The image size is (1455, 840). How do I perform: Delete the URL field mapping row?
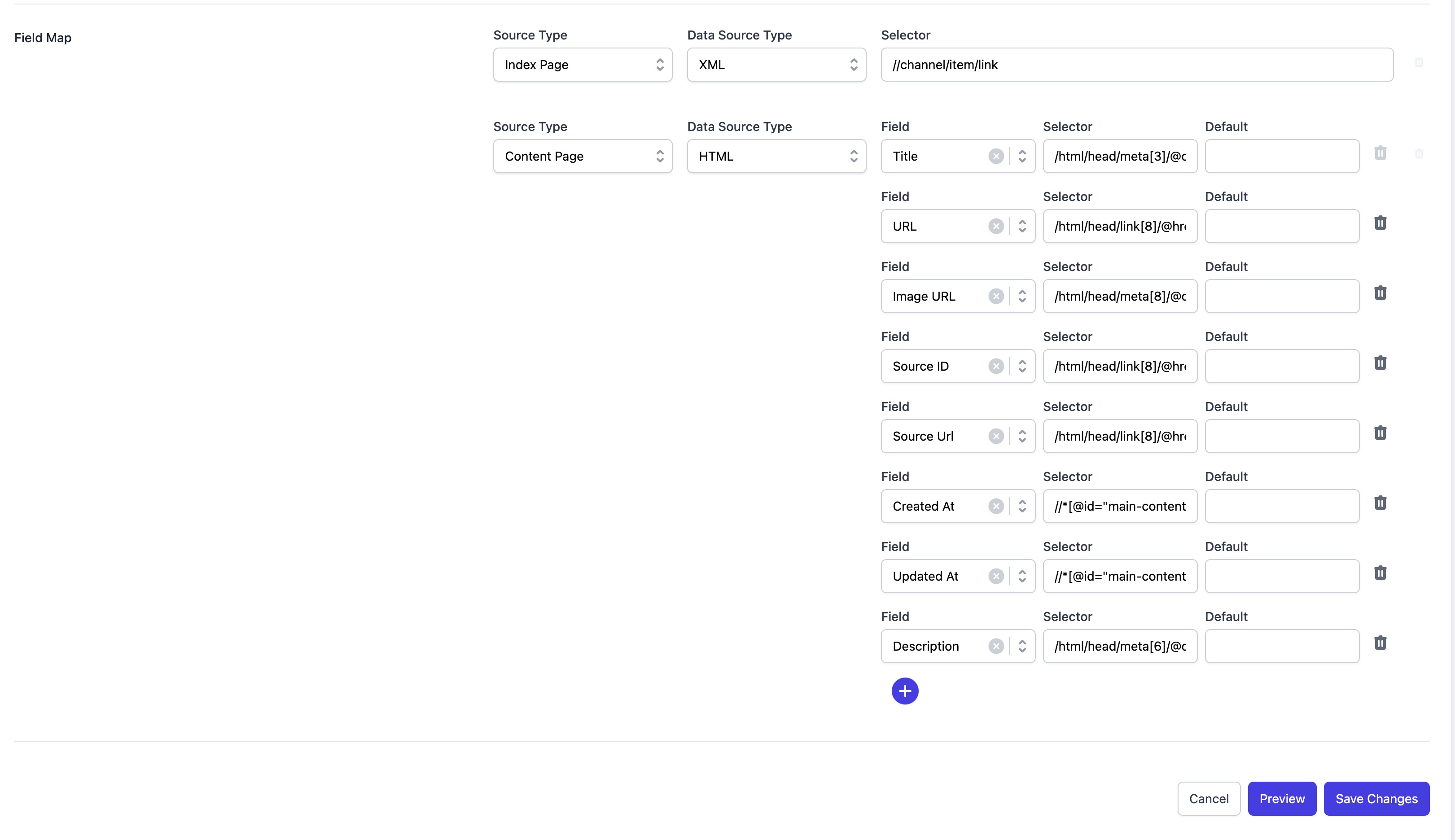click(x=1380, y=223)
